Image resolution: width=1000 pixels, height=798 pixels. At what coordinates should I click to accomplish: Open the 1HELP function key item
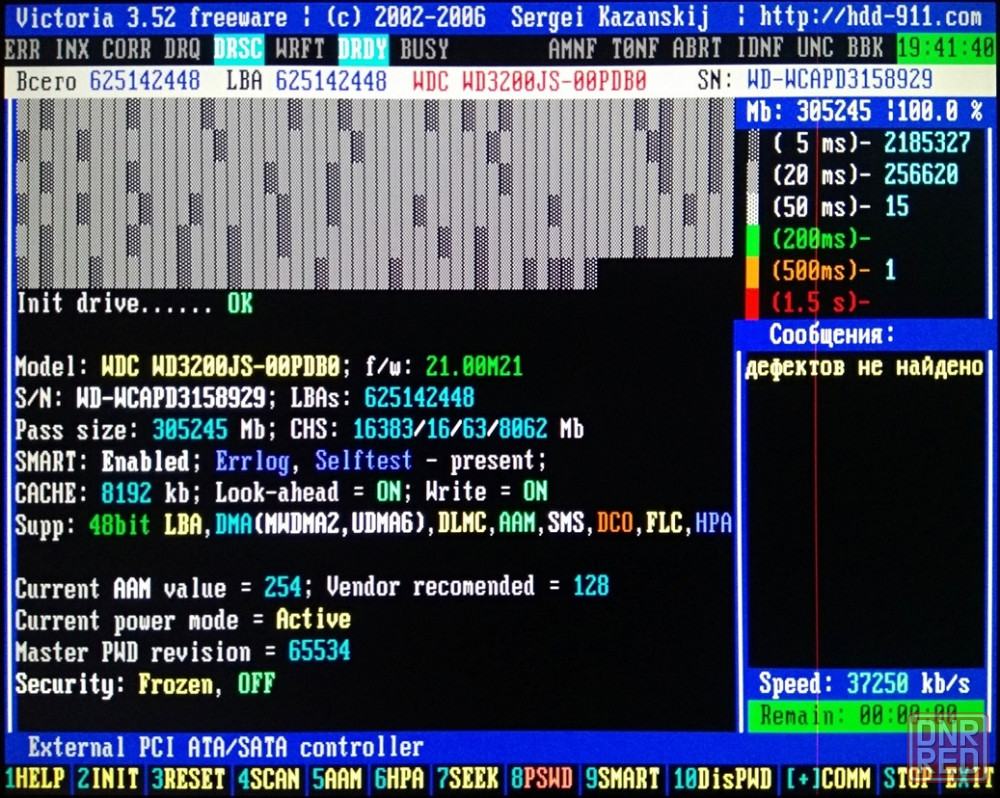tap(34, 778)
